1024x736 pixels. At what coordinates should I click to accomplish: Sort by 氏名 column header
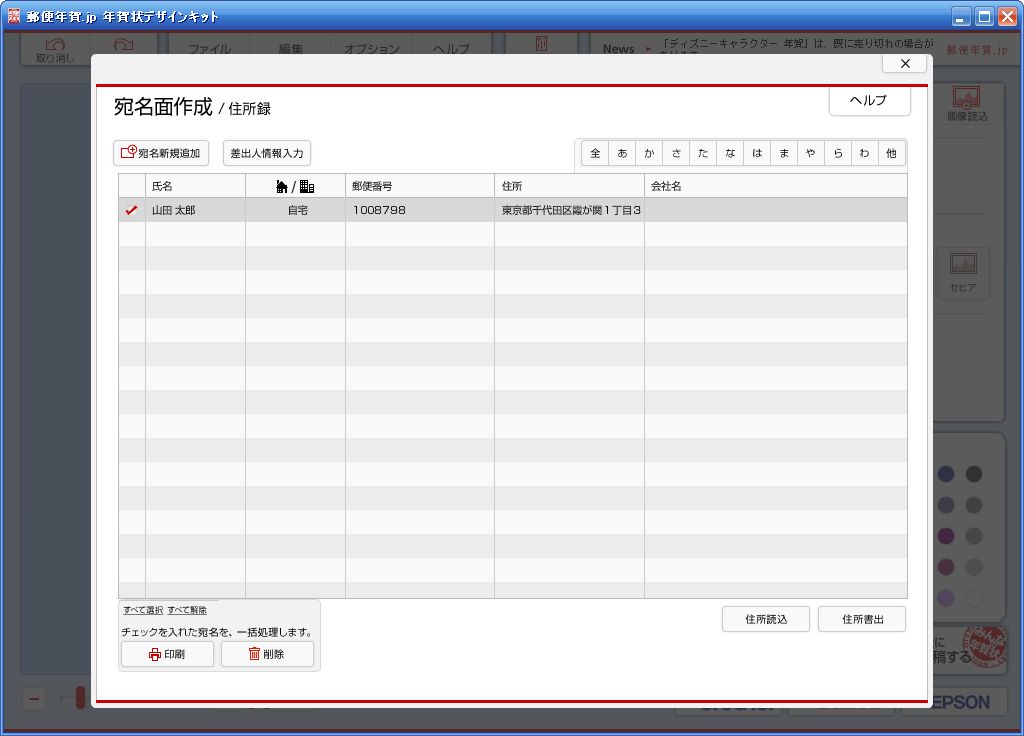195,186
